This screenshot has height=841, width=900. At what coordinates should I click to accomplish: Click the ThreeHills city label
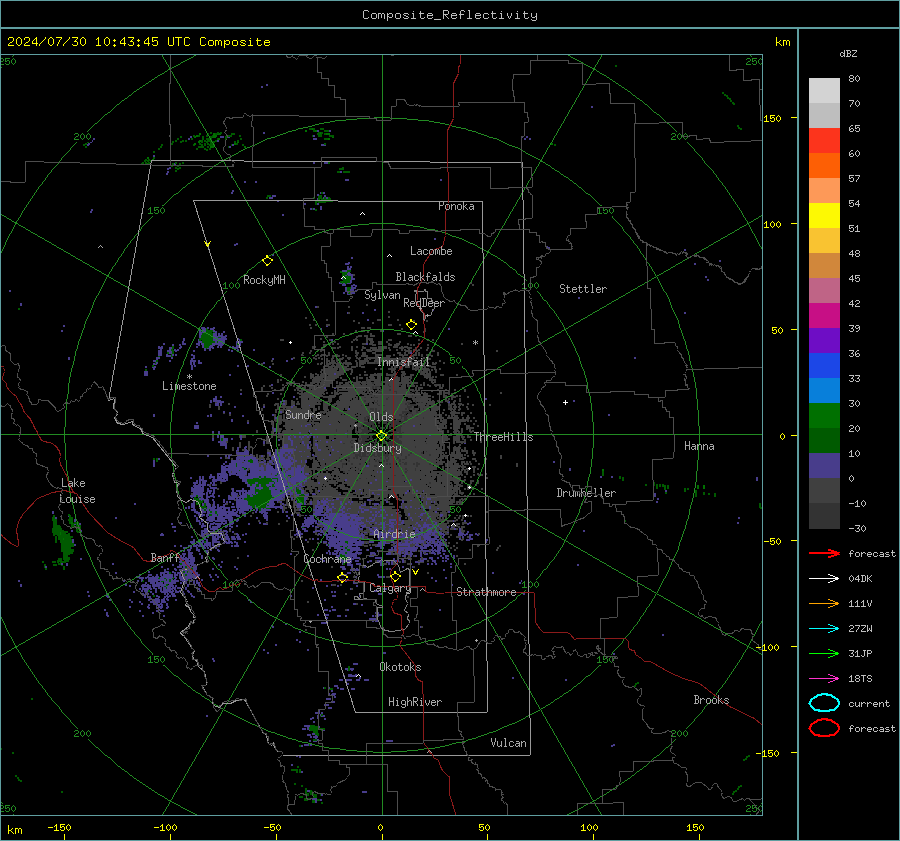[503, 437]
